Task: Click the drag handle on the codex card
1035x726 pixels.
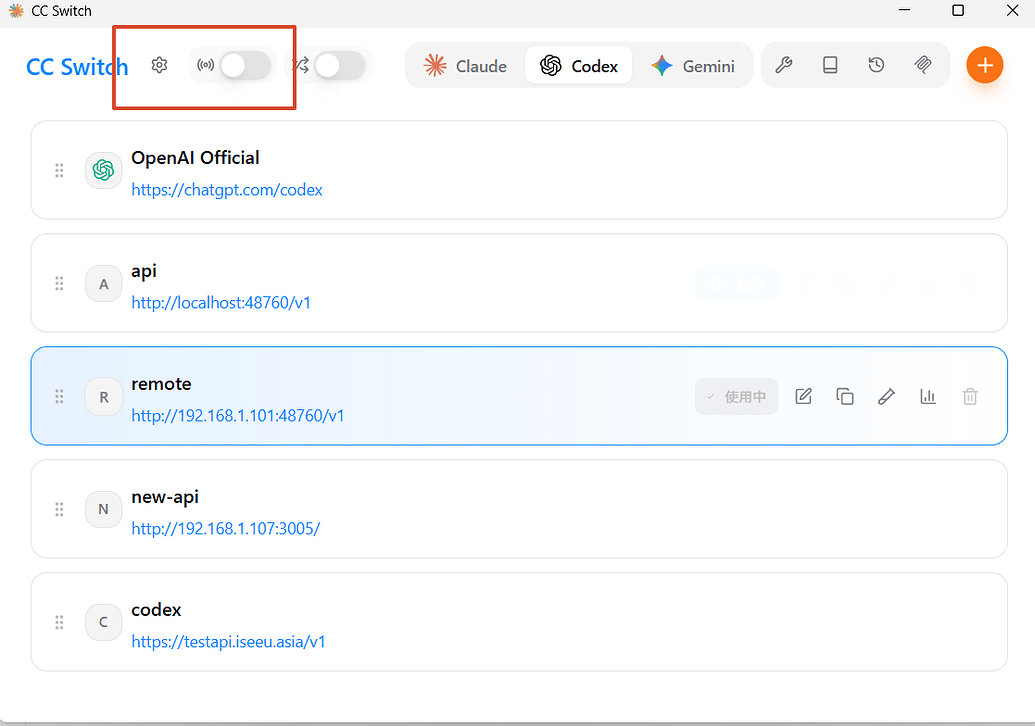Action: pos(59,622)
